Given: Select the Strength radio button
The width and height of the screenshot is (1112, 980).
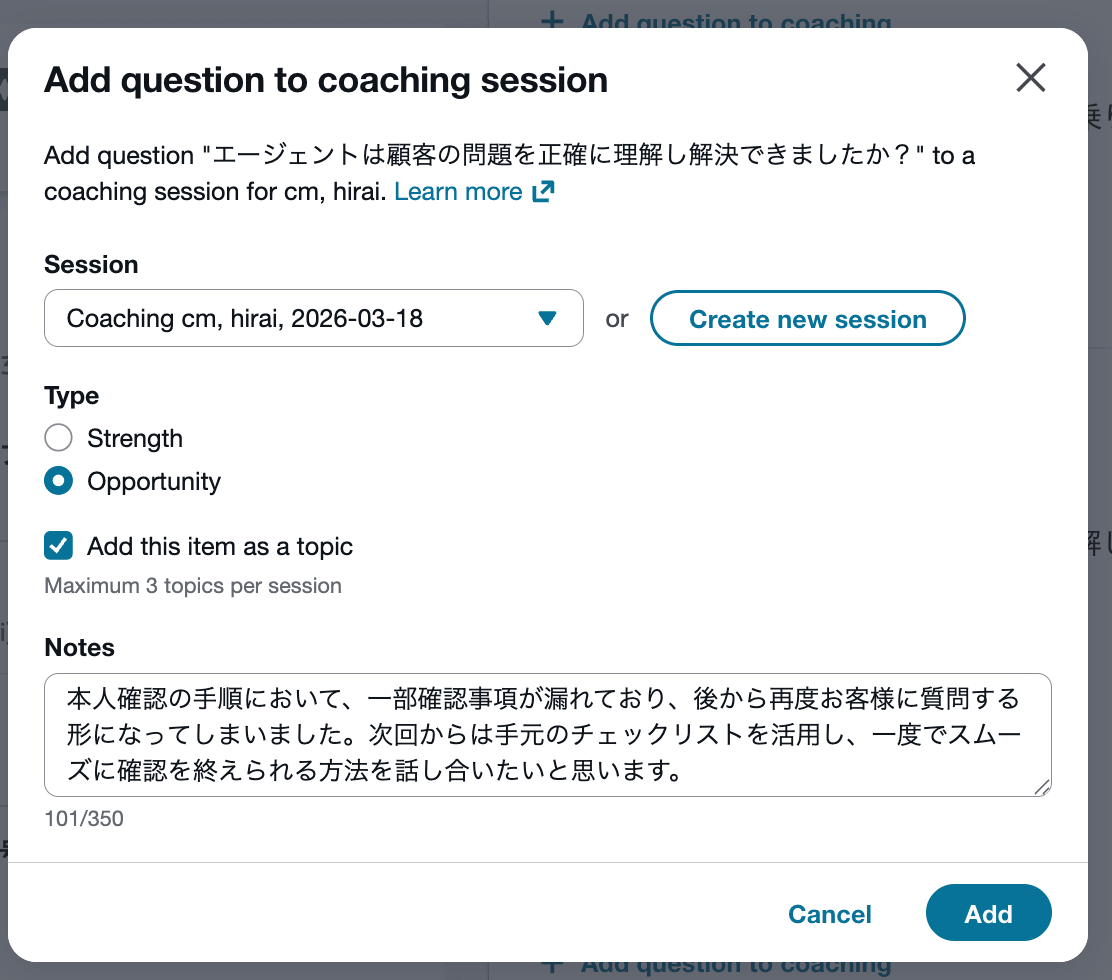Looking at the screenshot, I should 59,438.
